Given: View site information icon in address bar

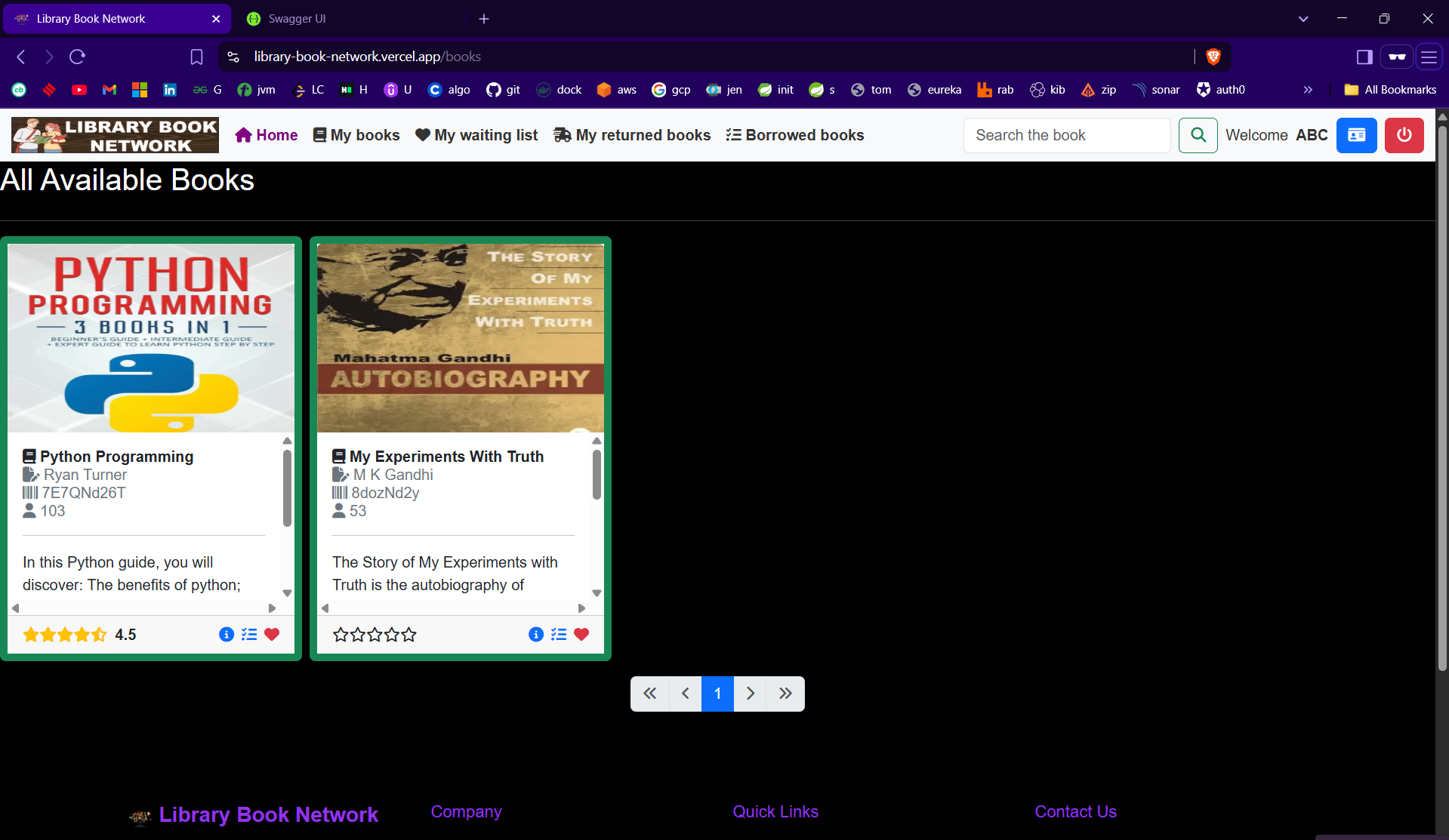Looking at the screenshot, I should pos(233,57).
